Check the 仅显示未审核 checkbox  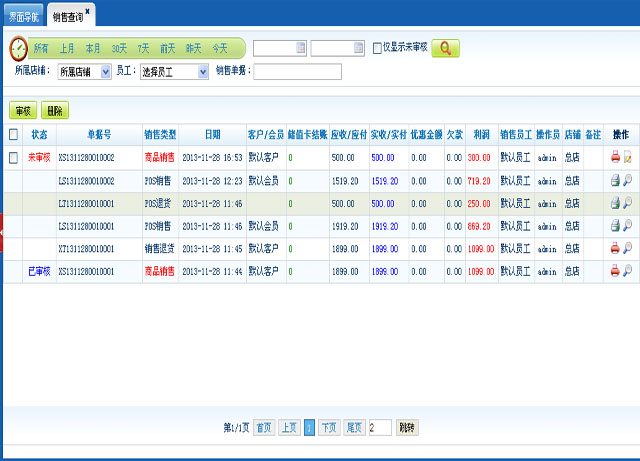pos(376,48)
